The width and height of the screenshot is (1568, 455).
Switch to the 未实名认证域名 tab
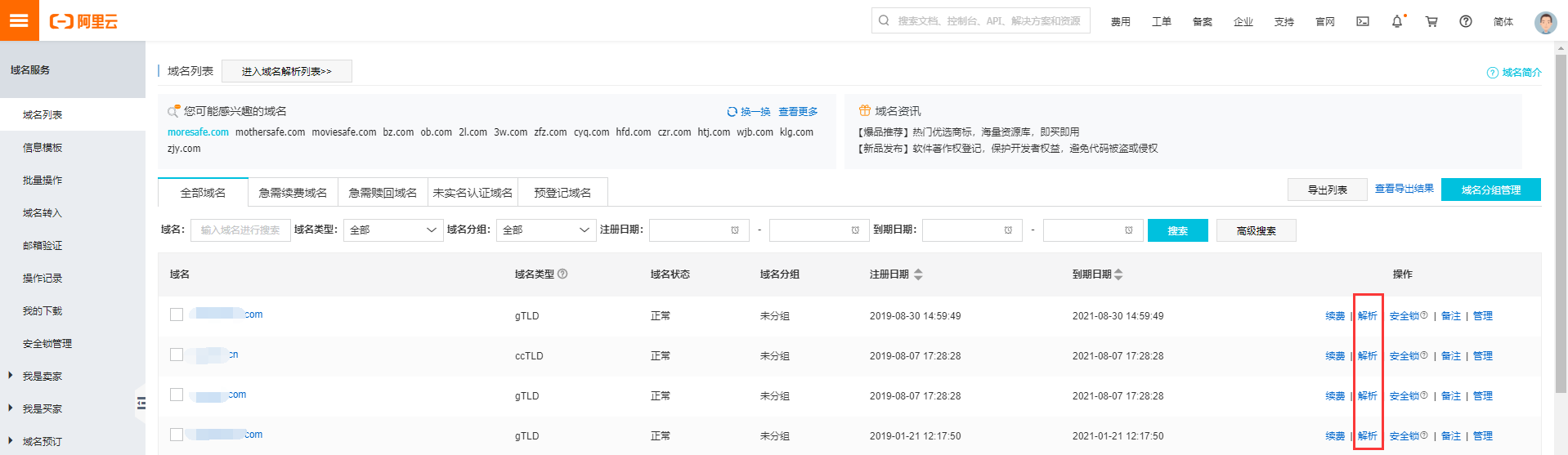coord(473,193)
